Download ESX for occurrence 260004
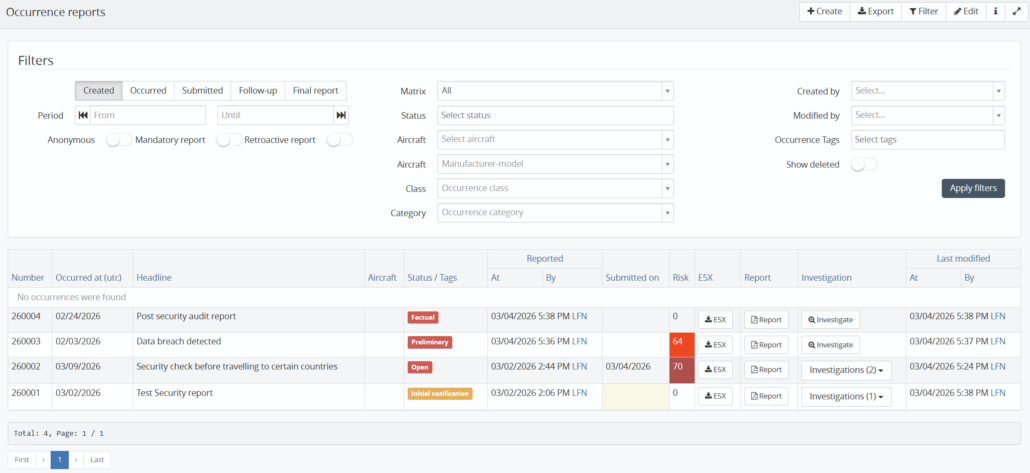Image resolution: width=1030 pixels, height=473 pixels. click(715, 319)
